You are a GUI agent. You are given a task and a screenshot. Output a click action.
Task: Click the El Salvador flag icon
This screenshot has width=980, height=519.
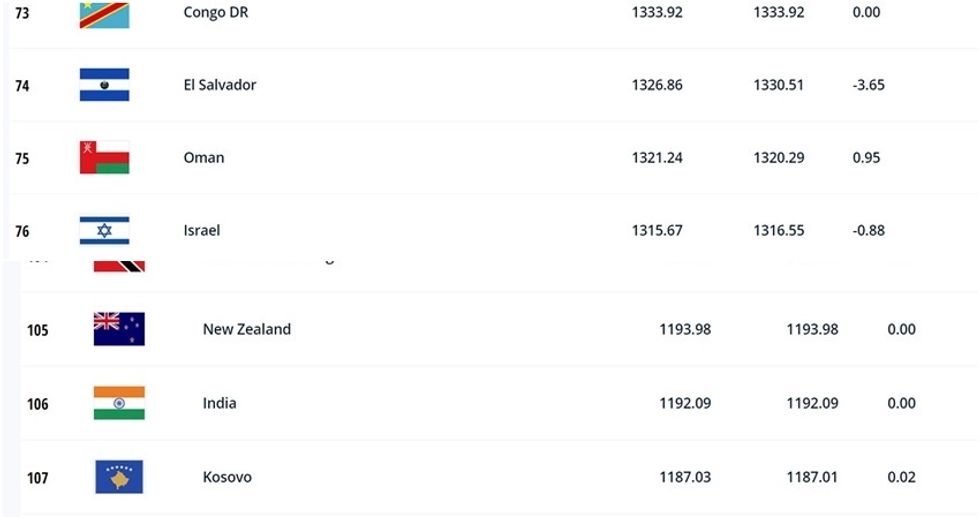tap(105, 85)
